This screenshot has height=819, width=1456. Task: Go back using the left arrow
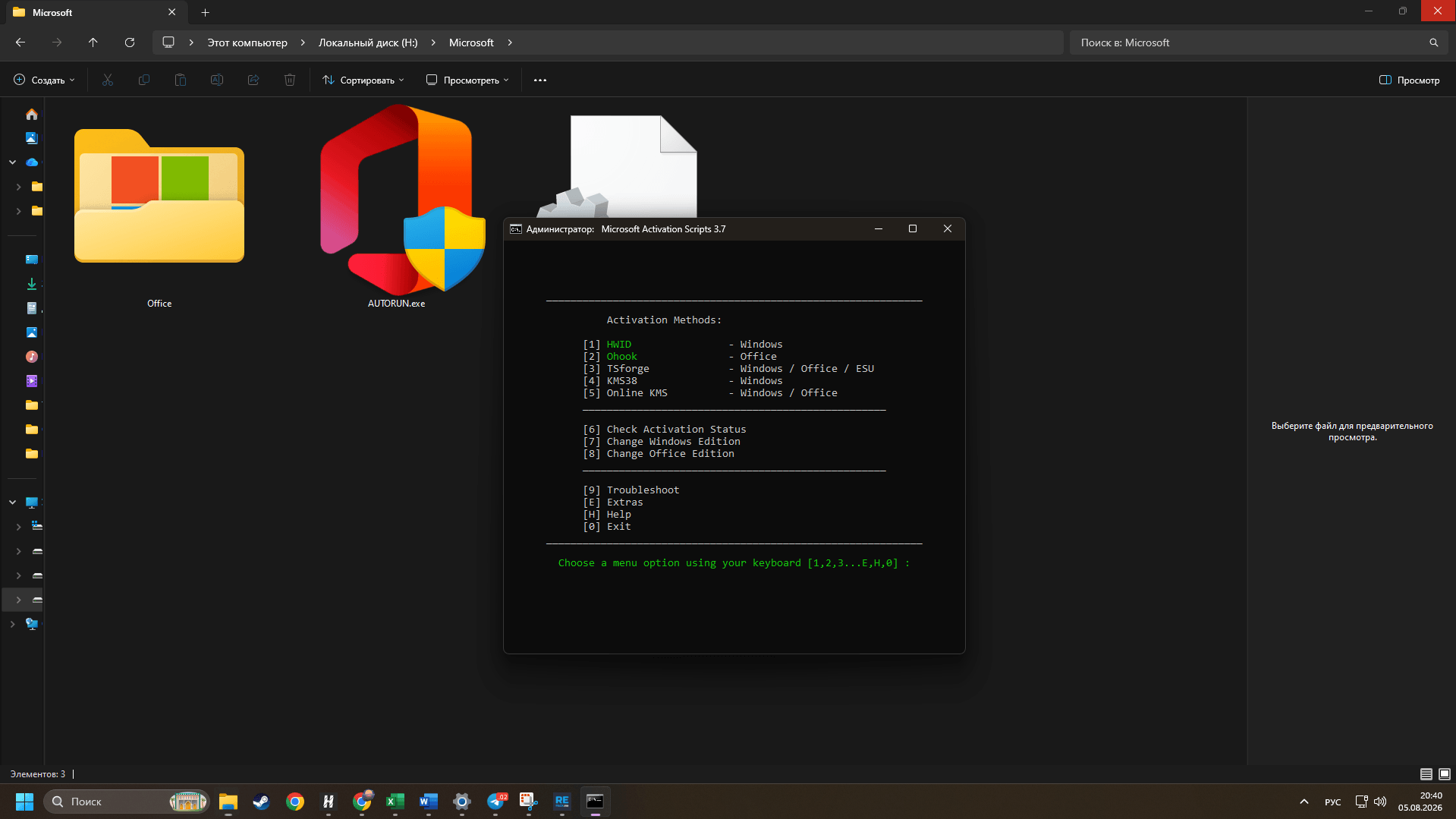pos(20,43)
